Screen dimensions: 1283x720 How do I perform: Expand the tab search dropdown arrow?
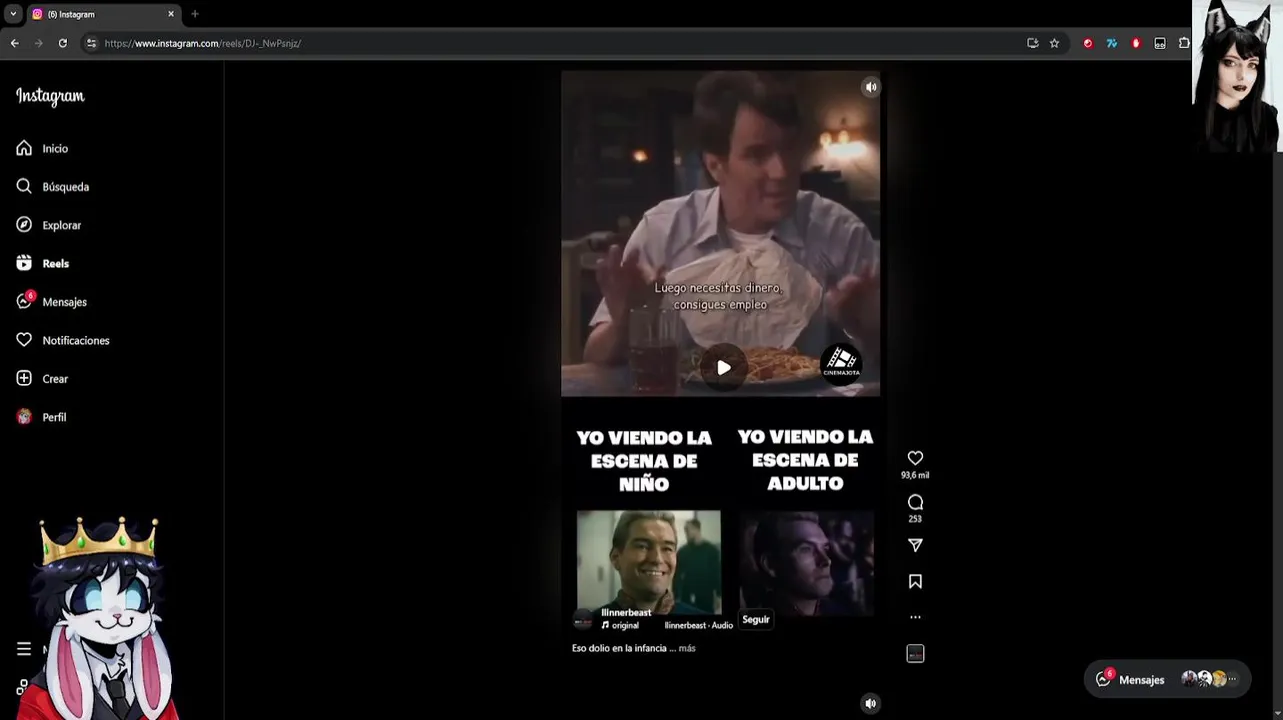pos(13,14)
